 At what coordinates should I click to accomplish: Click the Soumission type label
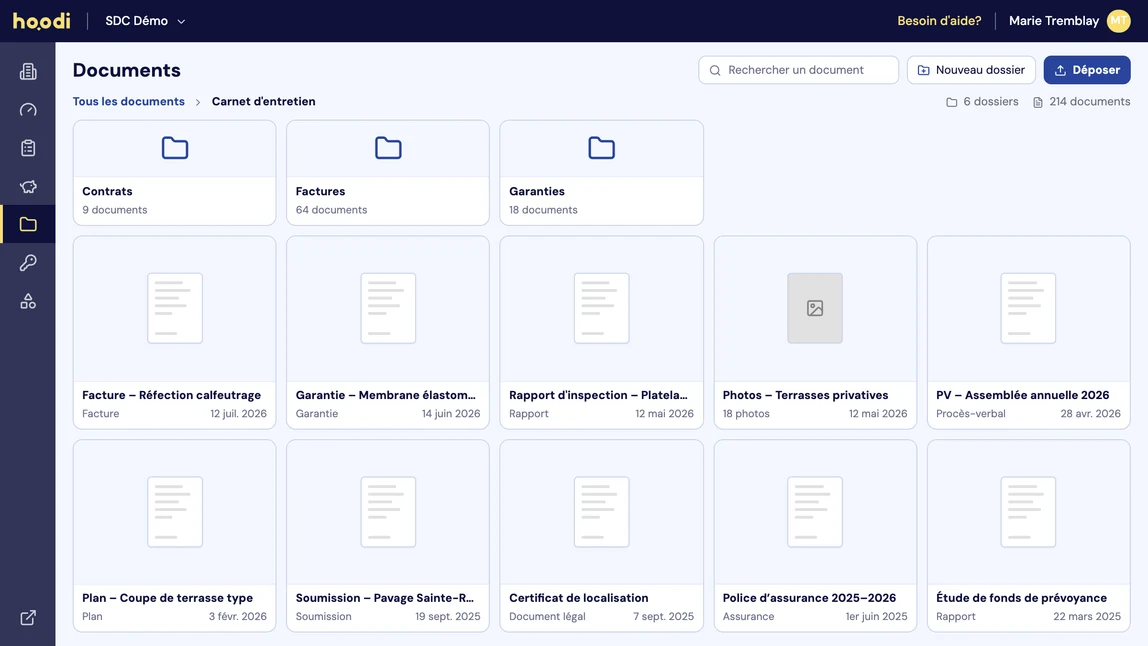coord(324,616)
